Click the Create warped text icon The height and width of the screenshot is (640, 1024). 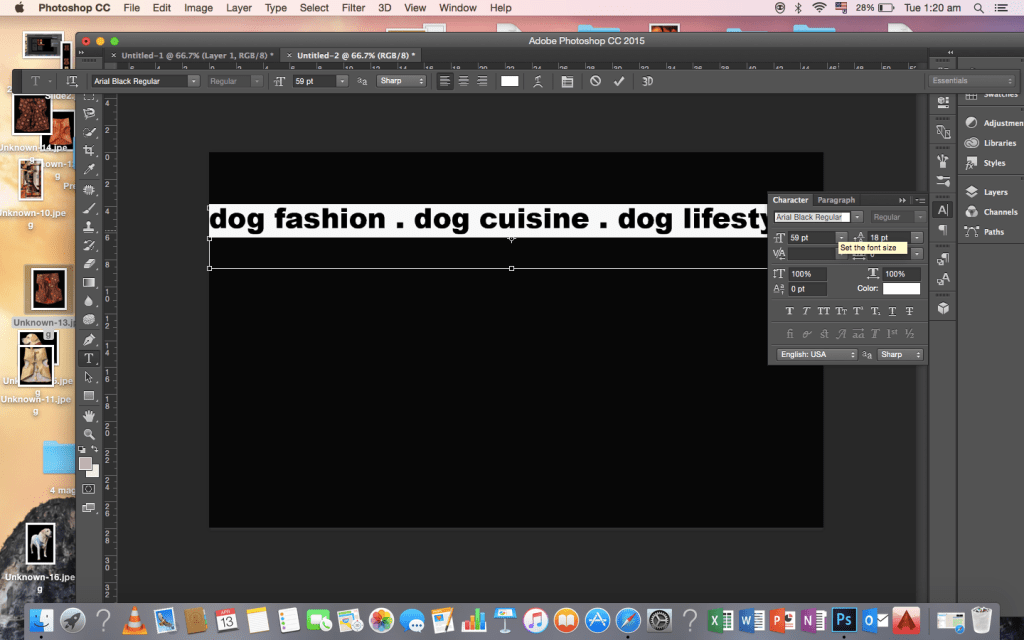click(x=539, y=81)
